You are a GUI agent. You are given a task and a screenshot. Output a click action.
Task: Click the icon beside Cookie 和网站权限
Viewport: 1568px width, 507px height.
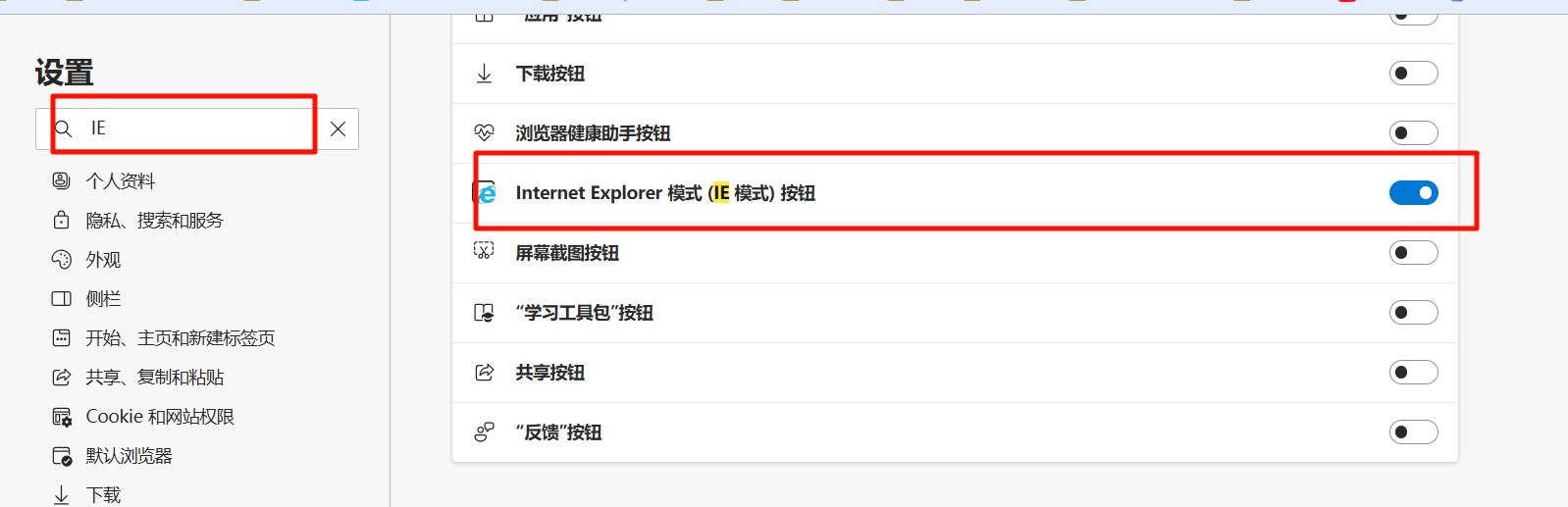pyautogui.click(x=61, y=417)
